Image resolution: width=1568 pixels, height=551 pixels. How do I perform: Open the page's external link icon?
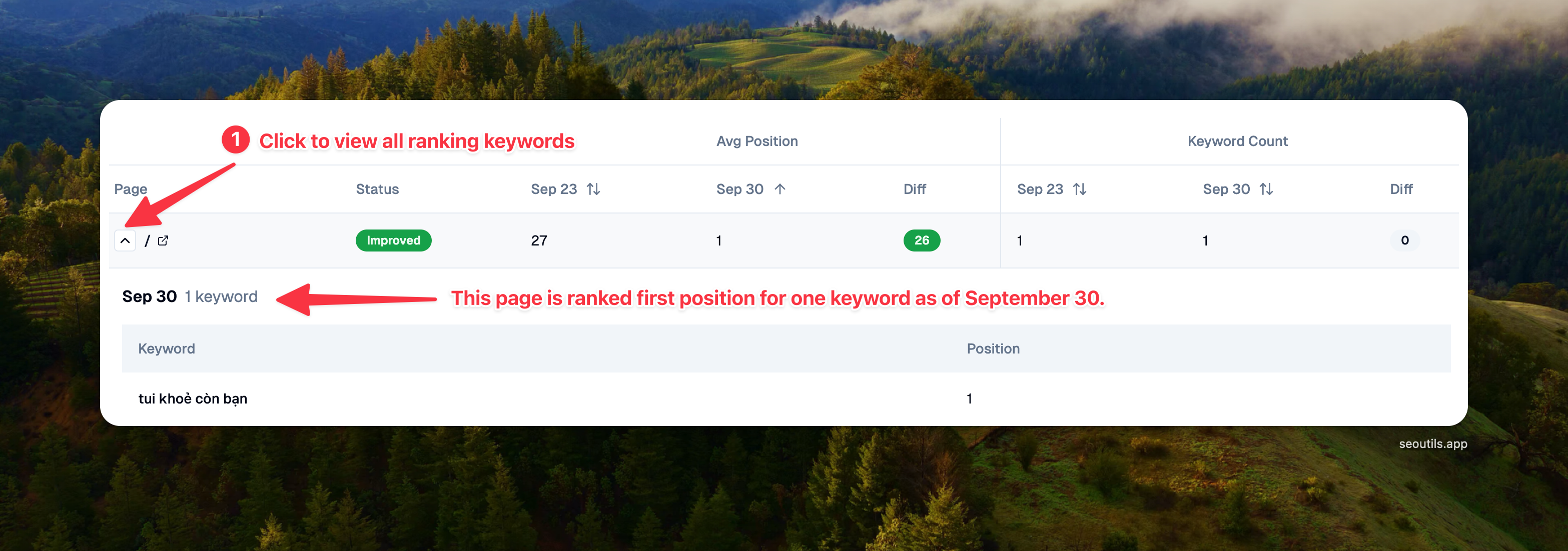163,241
